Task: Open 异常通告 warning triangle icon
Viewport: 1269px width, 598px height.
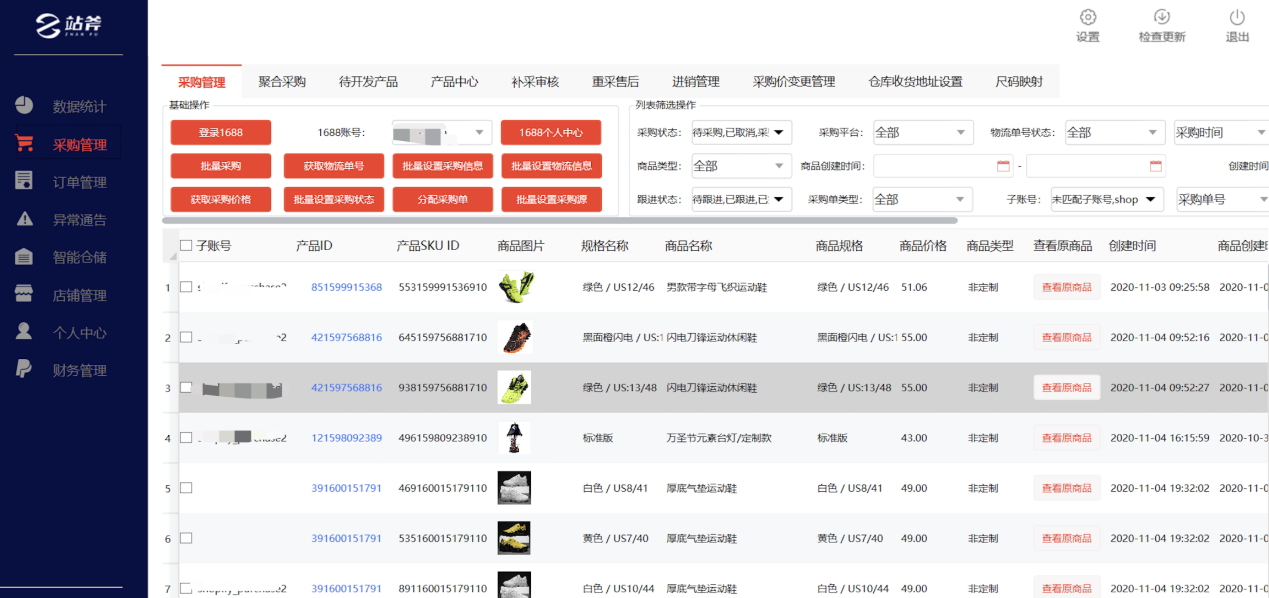Action: point(24,219)
